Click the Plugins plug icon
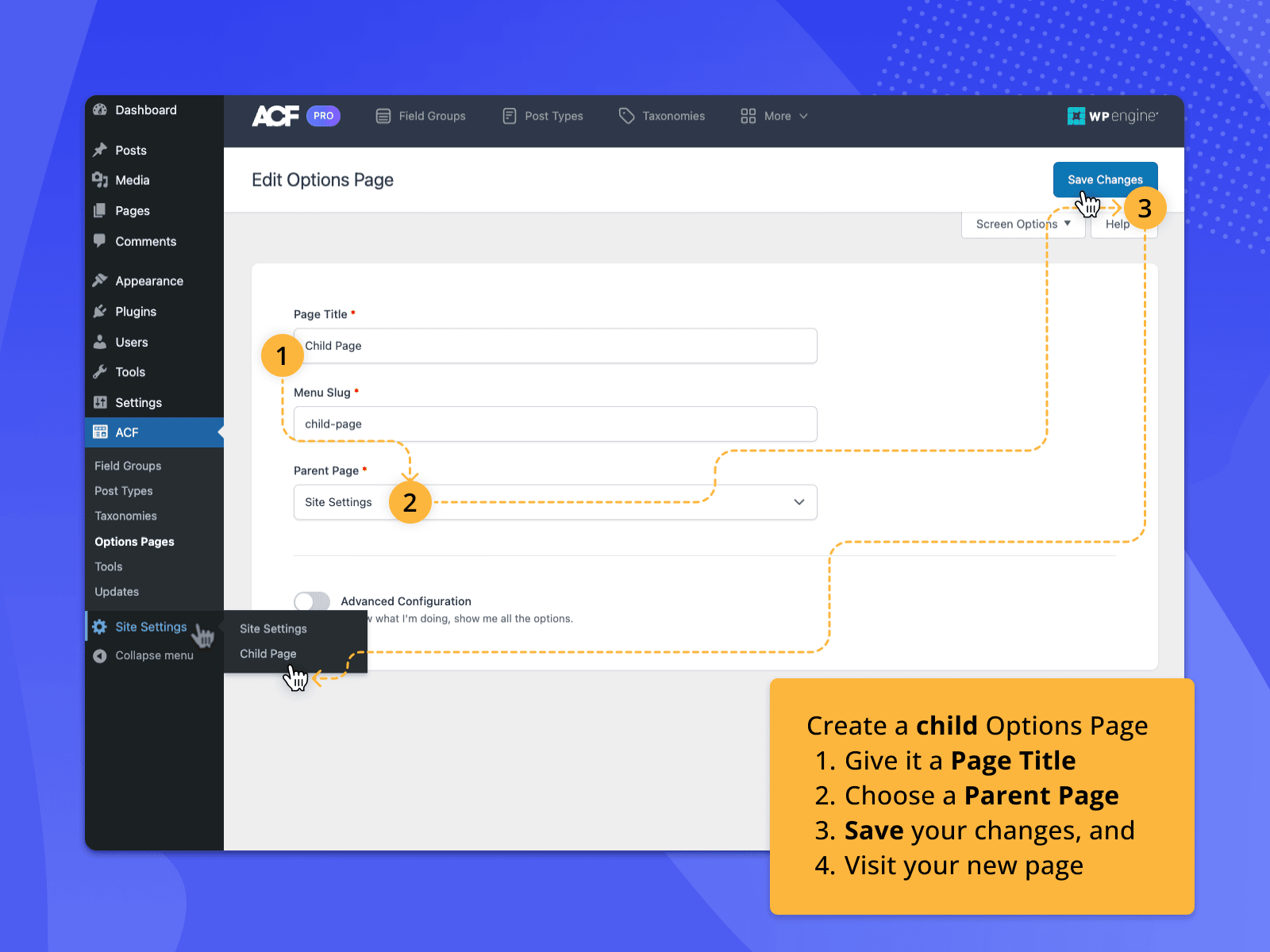The height and width of the screenshot is (952, 1270). coord(100,311)
